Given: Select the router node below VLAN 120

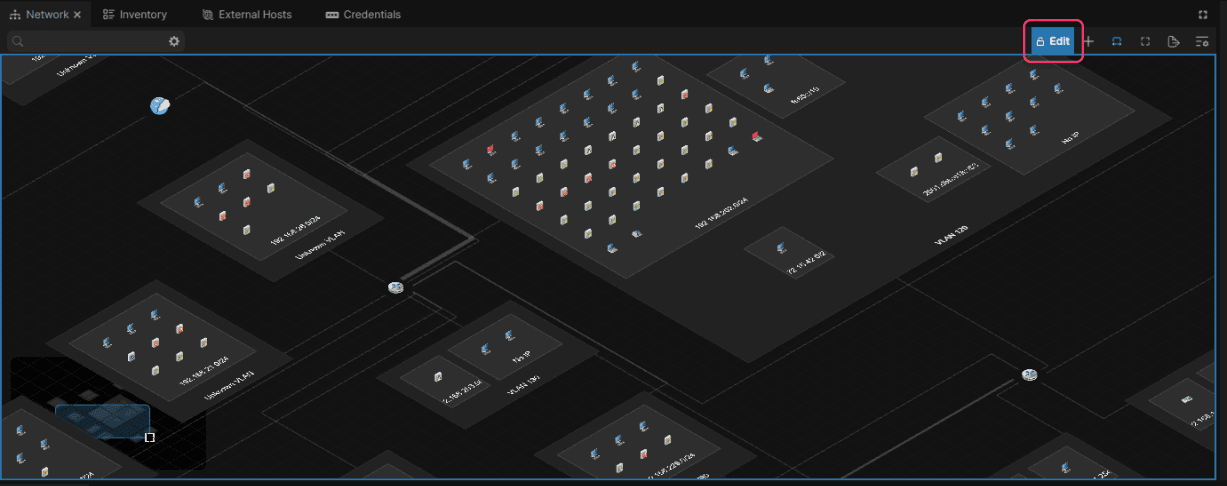Looking at the screenshot, I should (x=1031, y=375).
